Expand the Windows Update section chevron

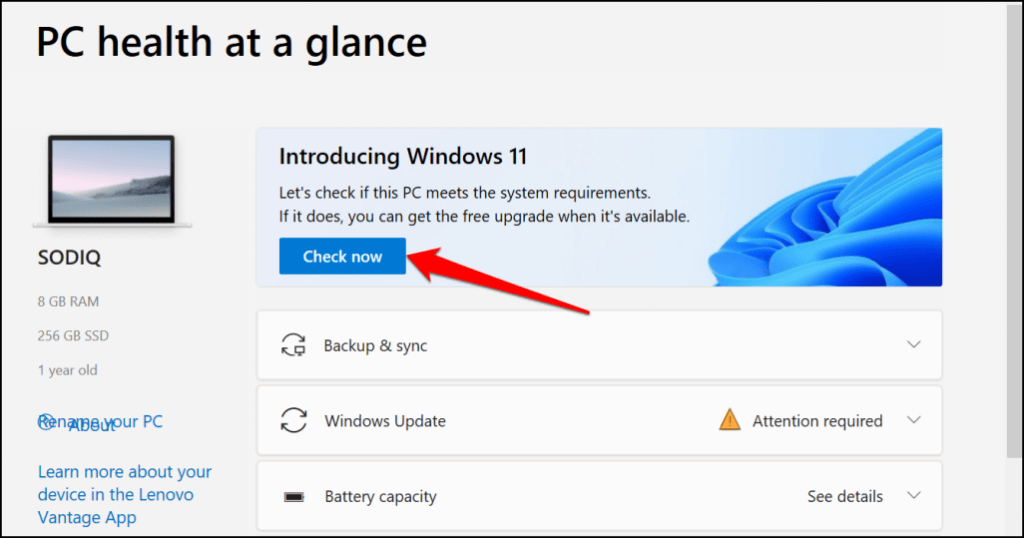click(913, 420)
